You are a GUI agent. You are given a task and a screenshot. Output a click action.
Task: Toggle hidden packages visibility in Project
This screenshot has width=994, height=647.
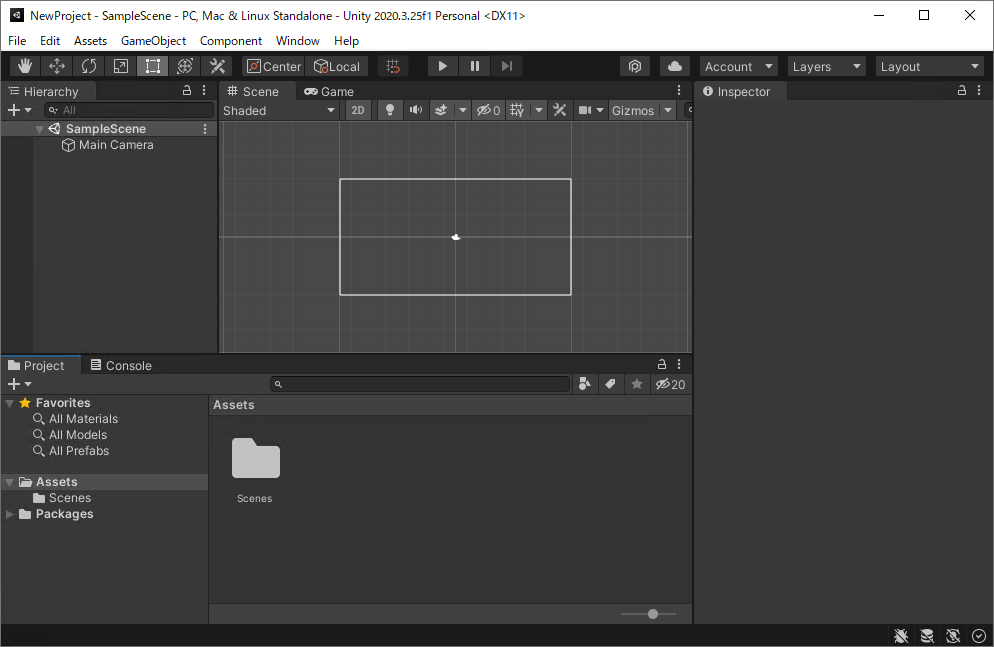[671, 384]
